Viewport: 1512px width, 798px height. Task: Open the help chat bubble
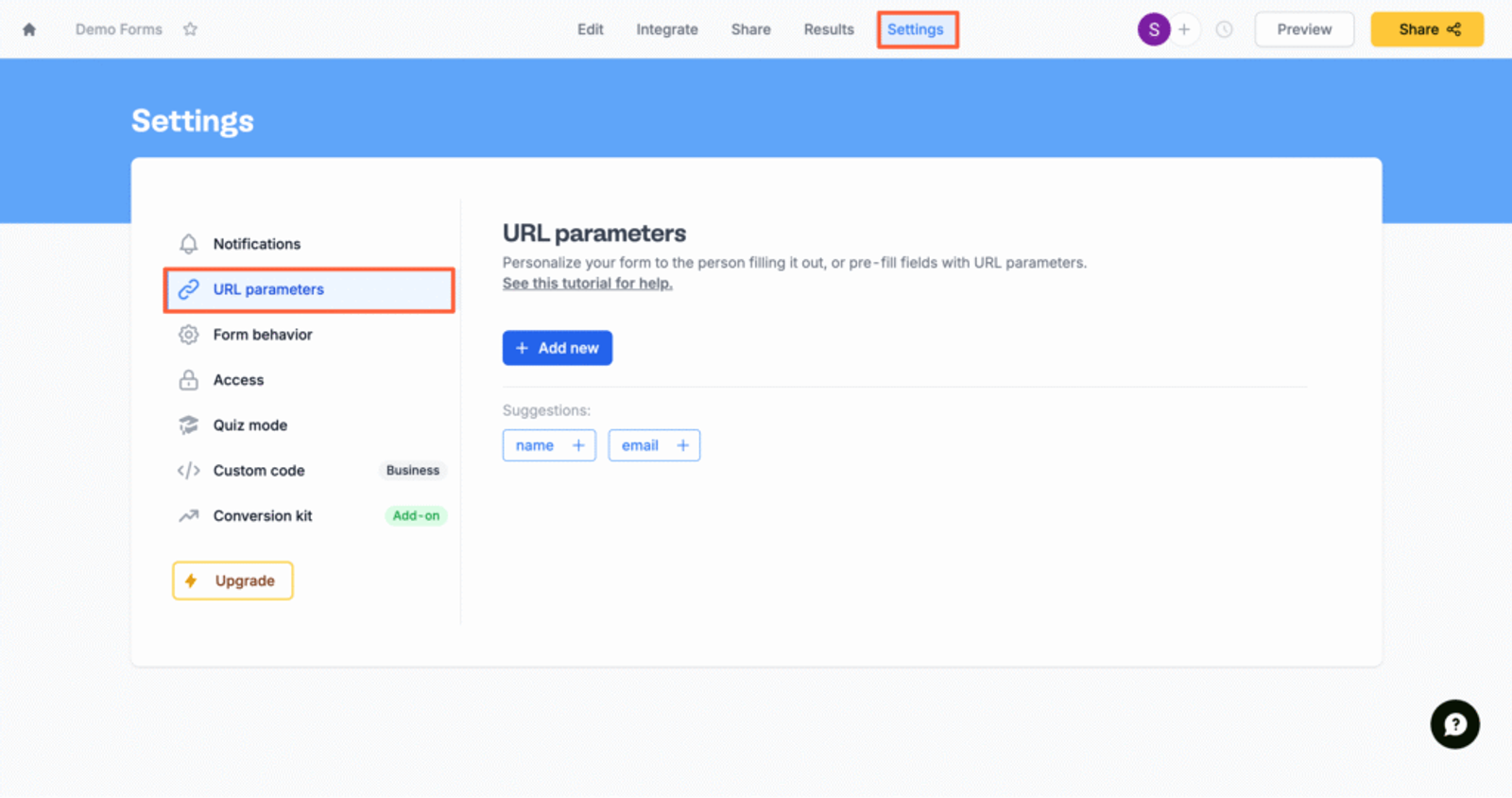pos(1455,724)
